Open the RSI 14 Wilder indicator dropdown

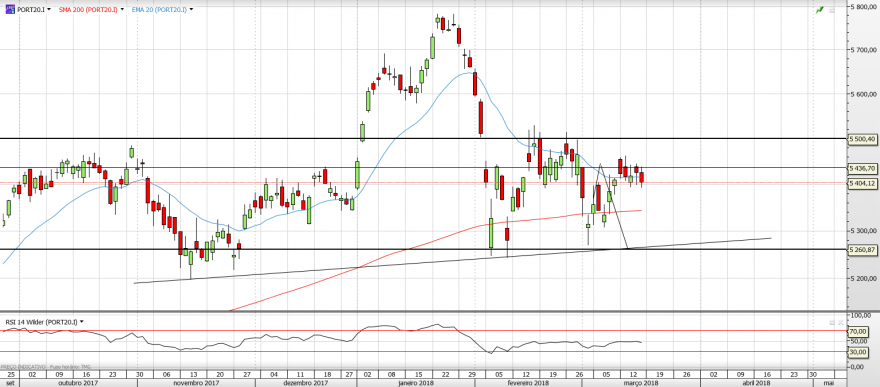82,321
